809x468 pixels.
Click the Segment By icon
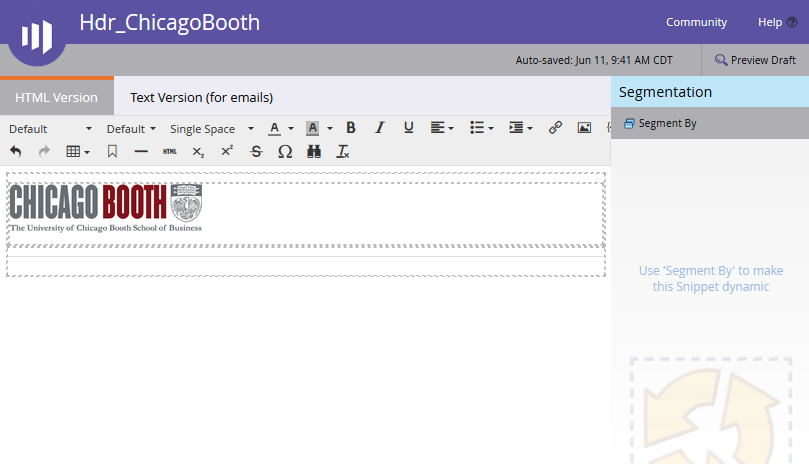[629, 123]
